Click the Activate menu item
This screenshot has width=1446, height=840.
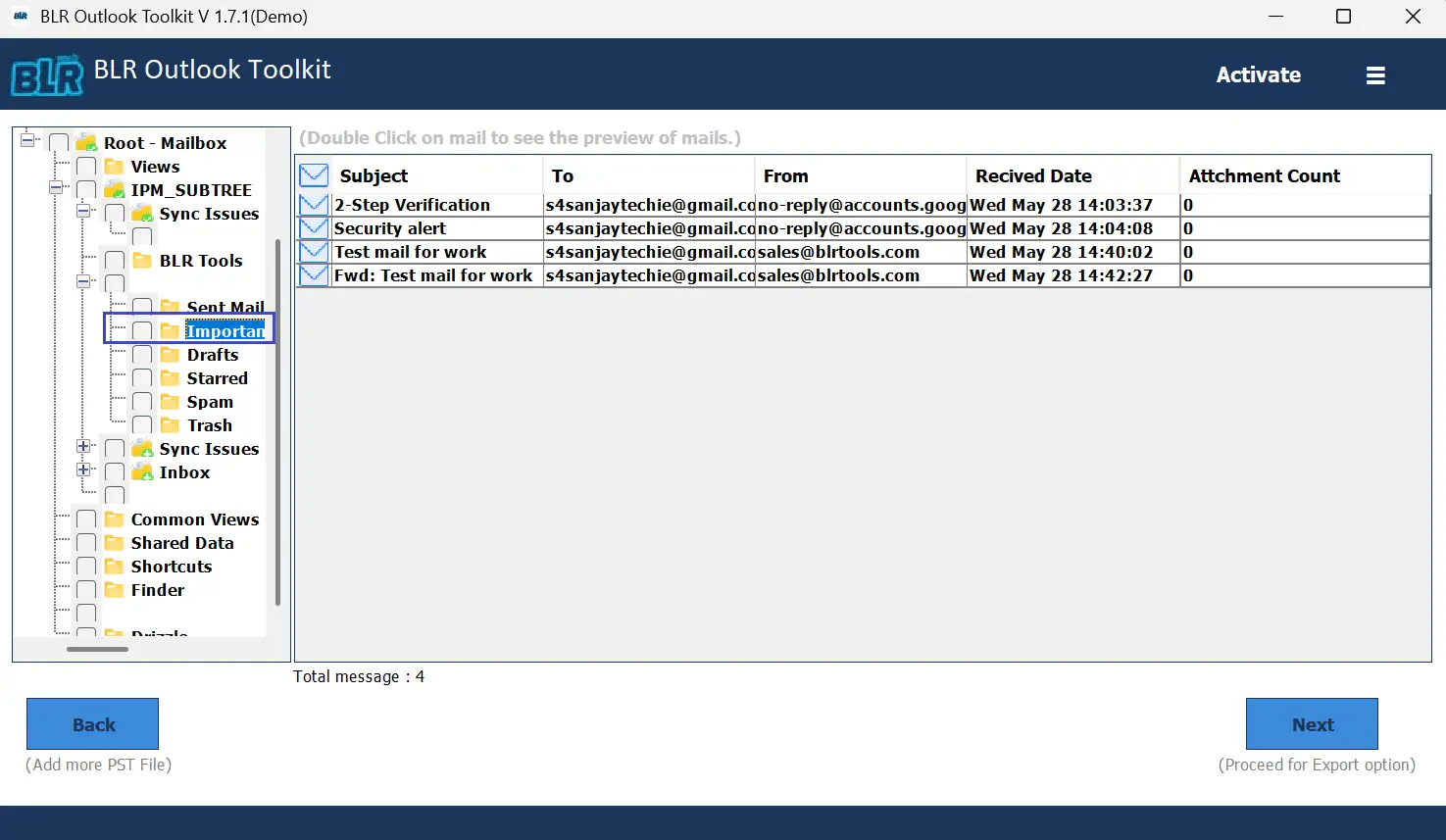[1258, 75]
